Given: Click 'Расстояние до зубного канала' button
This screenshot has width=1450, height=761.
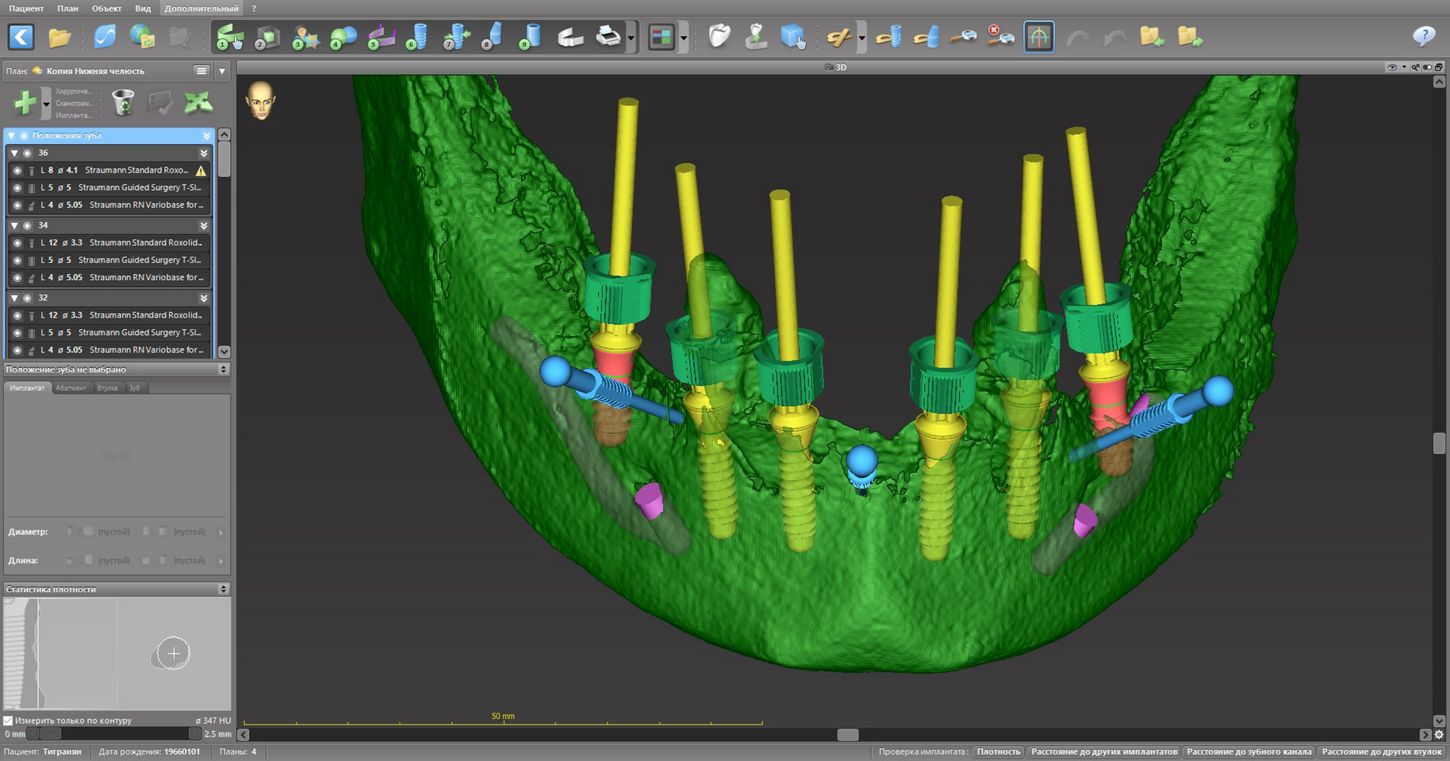Looking at the screenshot, I should pos(1249,752).
